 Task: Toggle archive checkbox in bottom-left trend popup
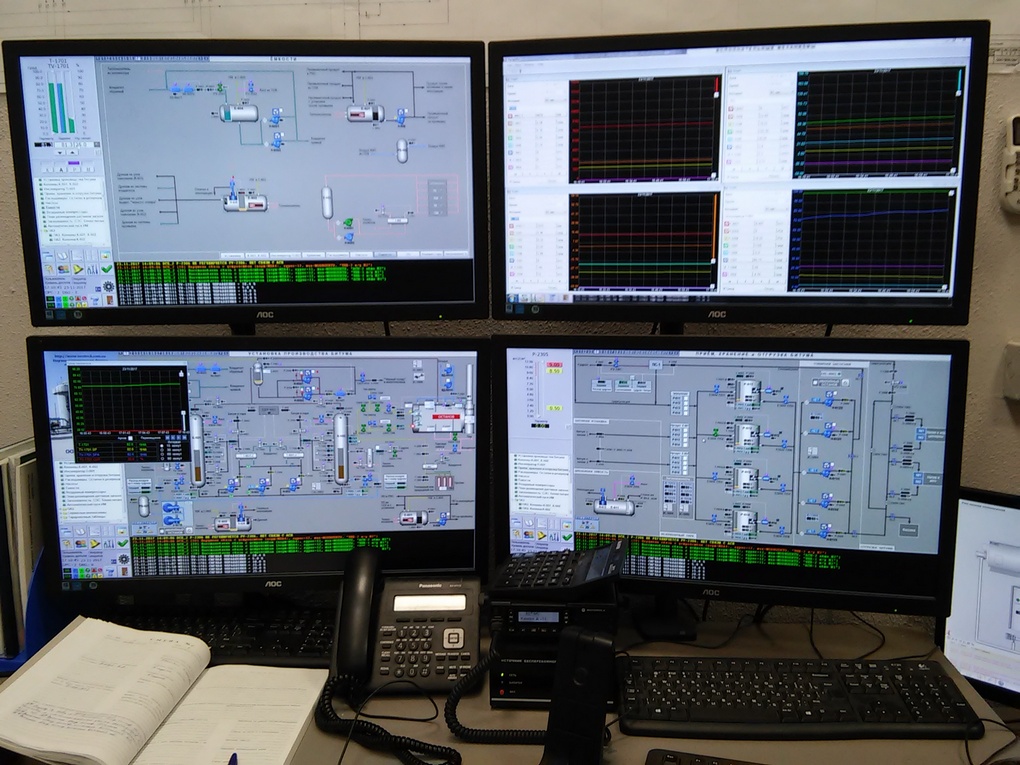coord(129,438)
